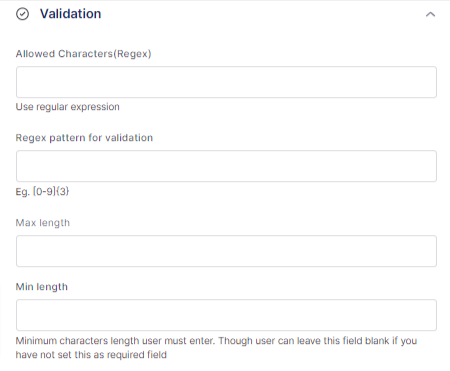This screenshot has width=450, height=371.
Task: Click the Regex pattern for validation label
Action: (x=84, y=138)
